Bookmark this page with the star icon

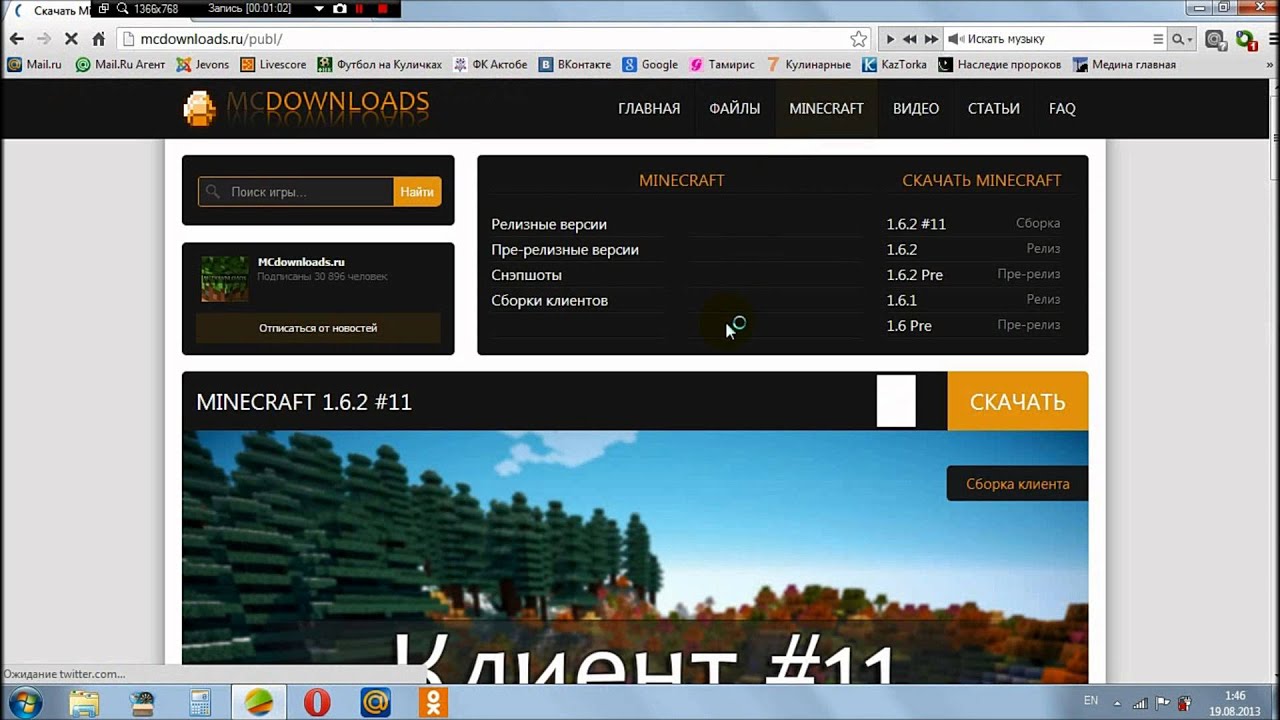pos(858,39)
